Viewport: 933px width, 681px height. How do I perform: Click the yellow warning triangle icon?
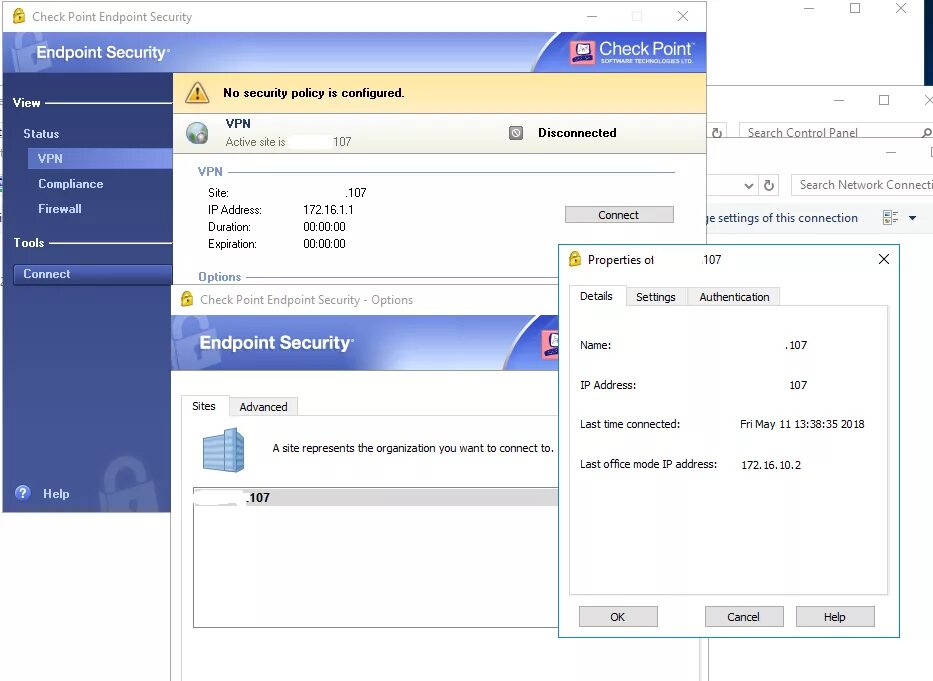pyautogui.click(x=197, y=93)
